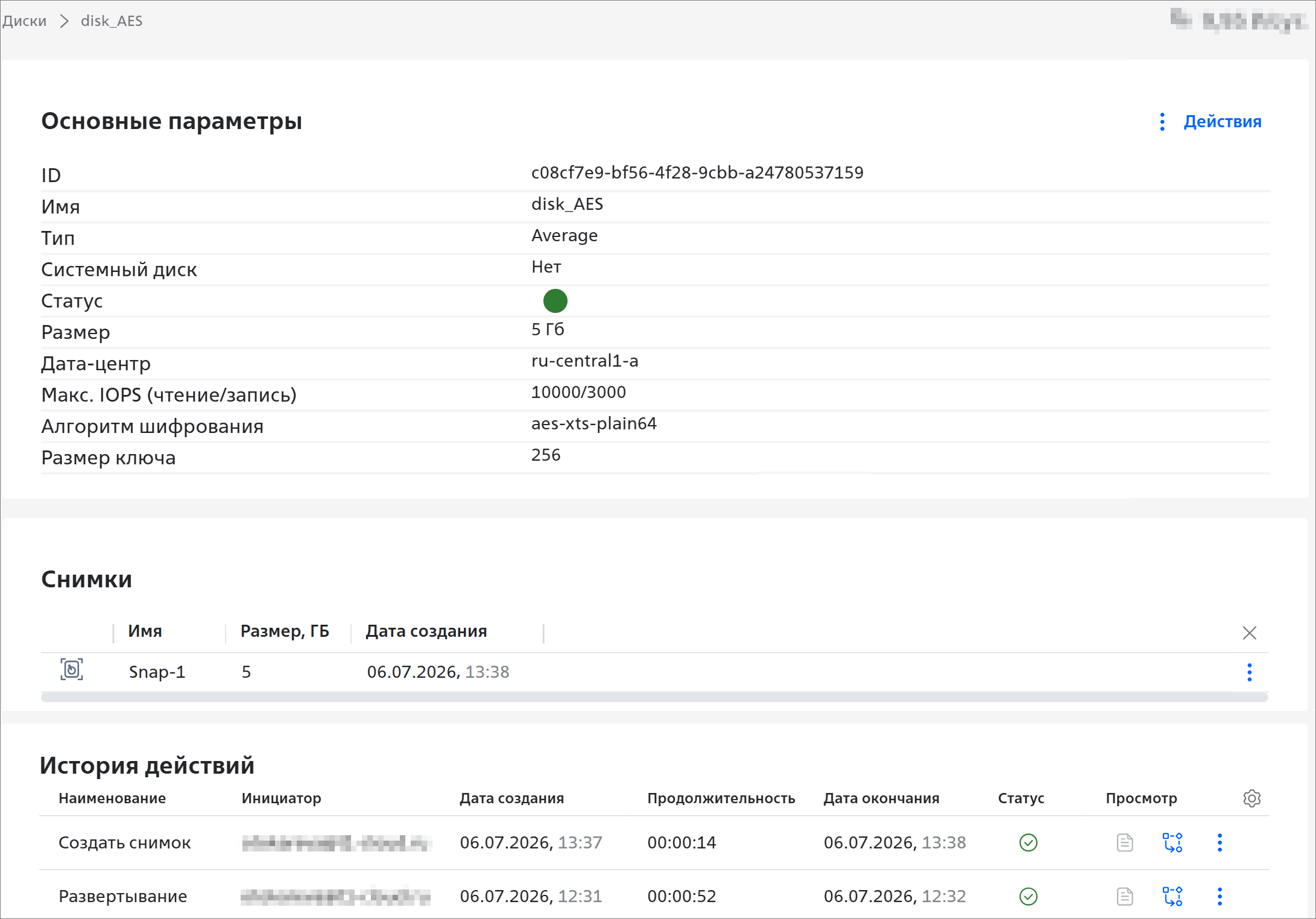
Task: Click the ru-central1-a data center value
Action: coord(584,361)
